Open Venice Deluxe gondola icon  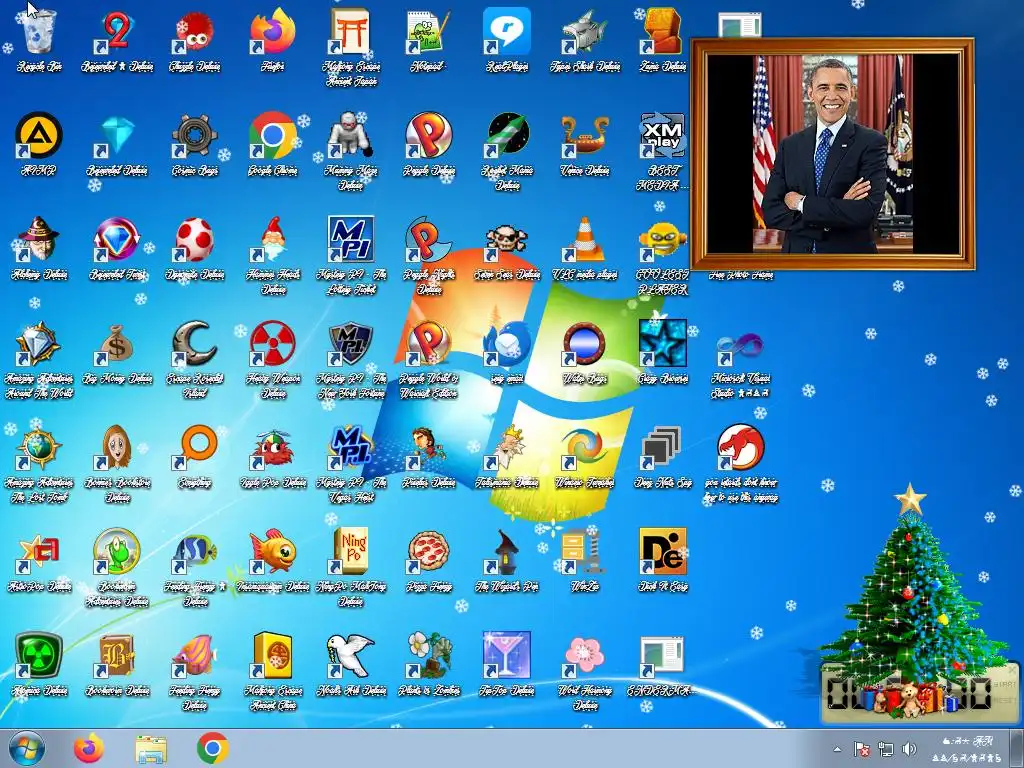click(x=584, y=136)
